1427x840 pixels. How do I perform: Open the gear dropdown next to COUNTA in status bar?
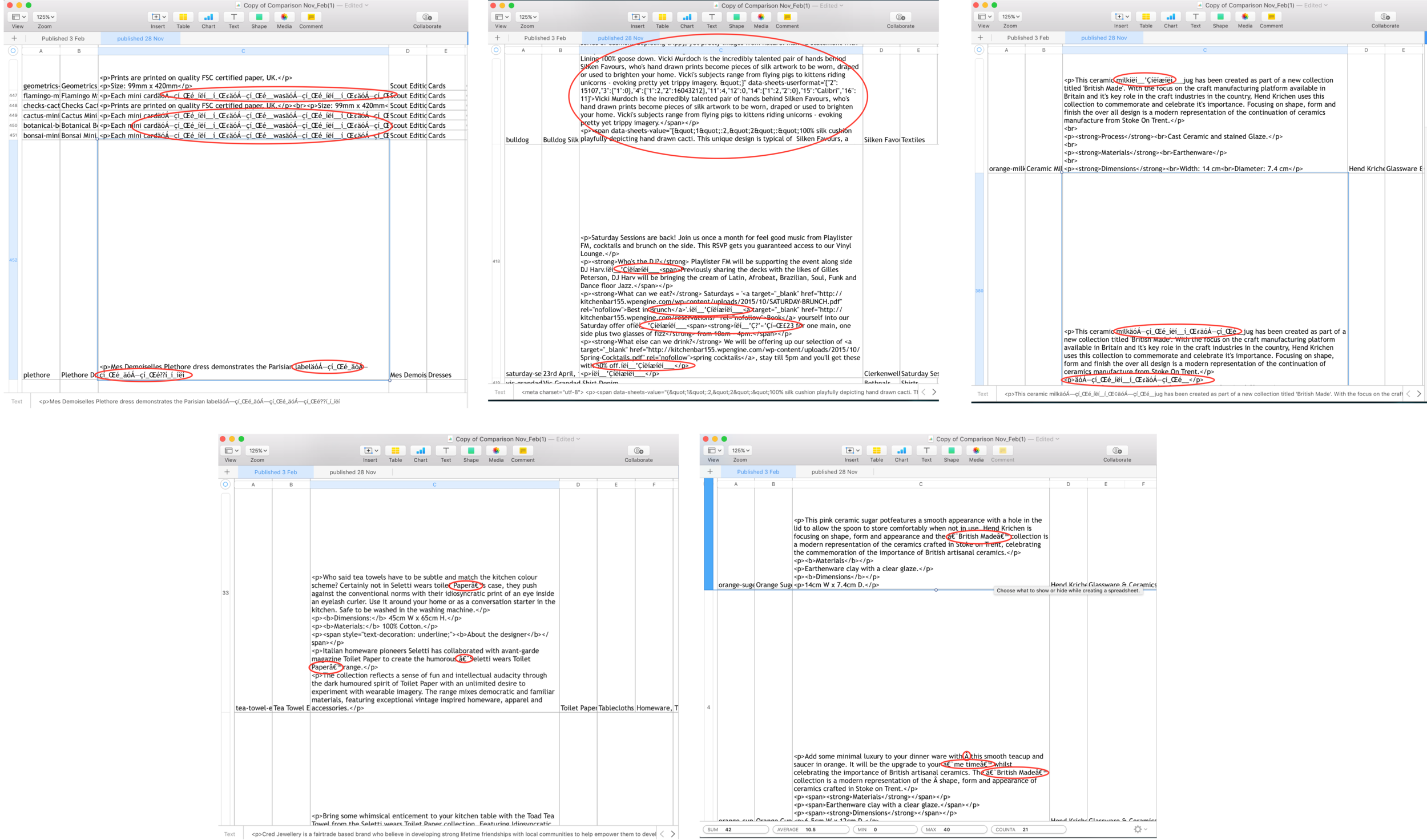click(x=1140, y=830)
